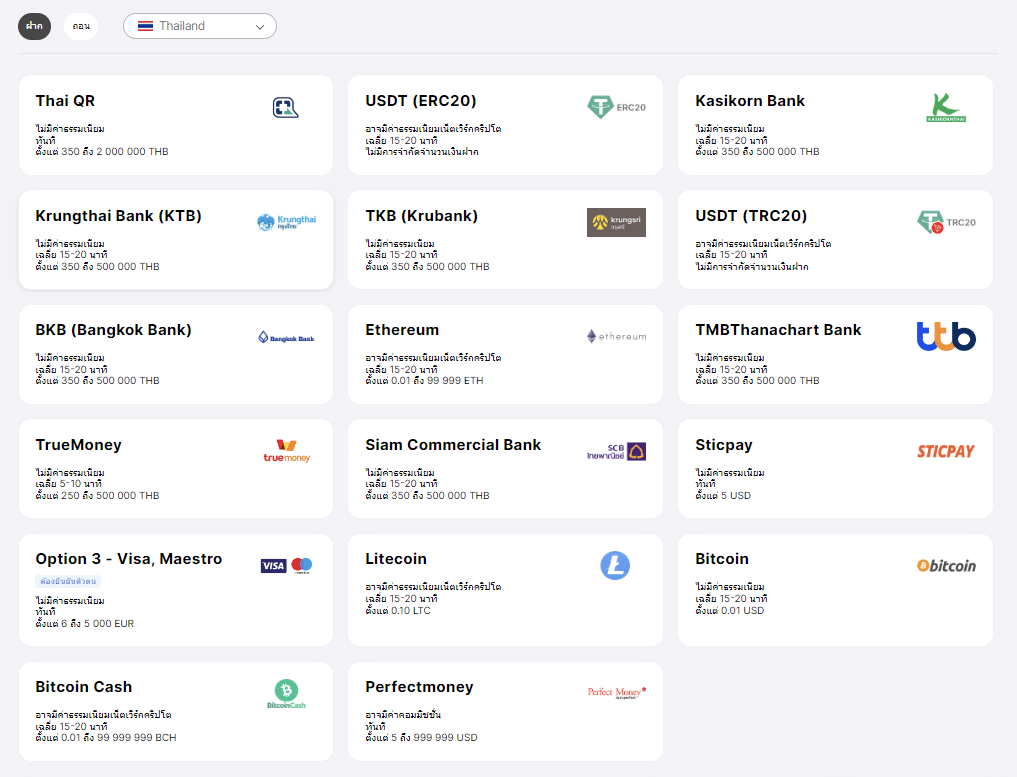
Task: Click Siam Commercial Bank title
Action: (x=453, y=445)
